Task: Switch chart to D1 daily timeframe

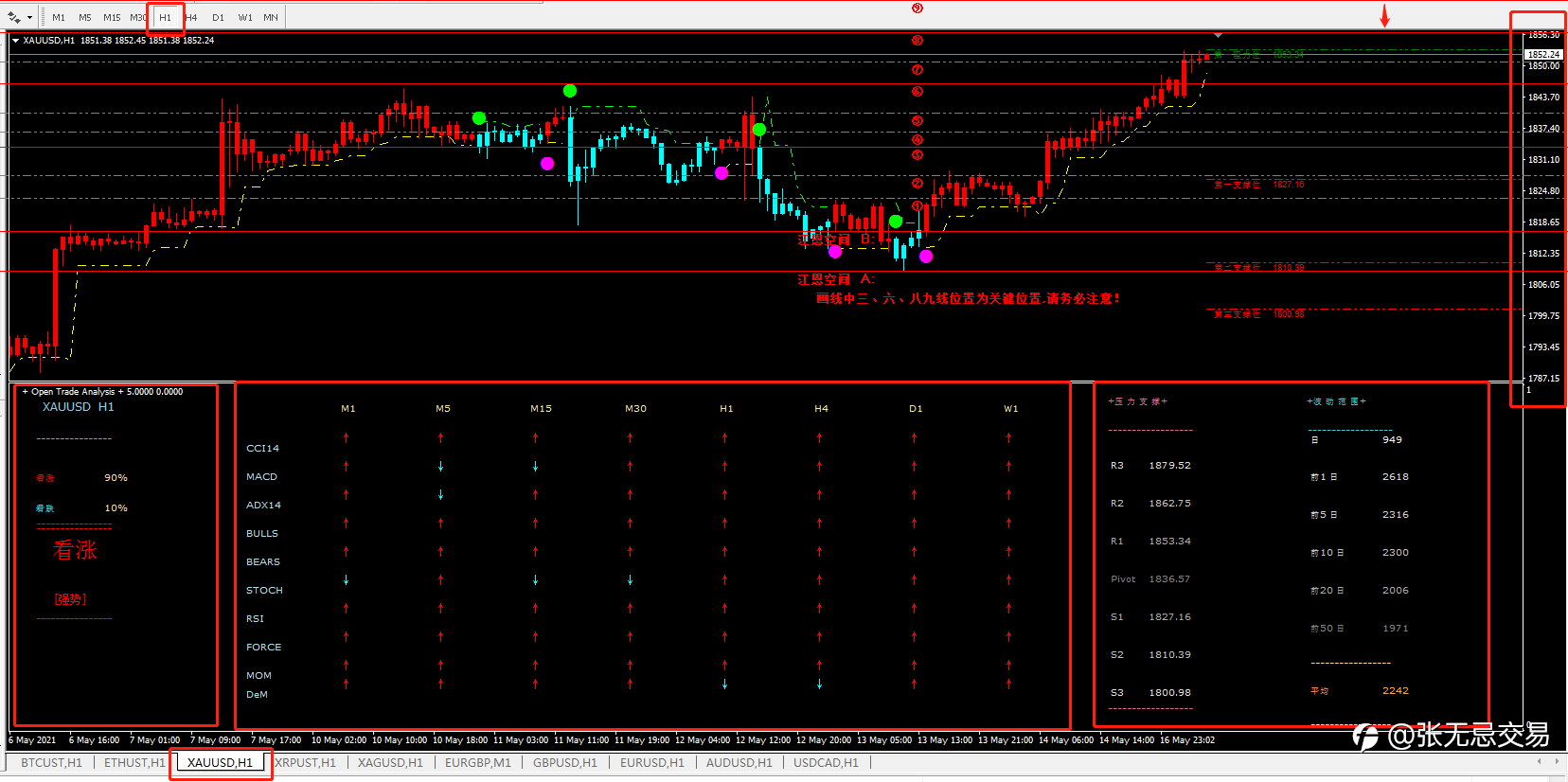Action: tap(218, 17)
